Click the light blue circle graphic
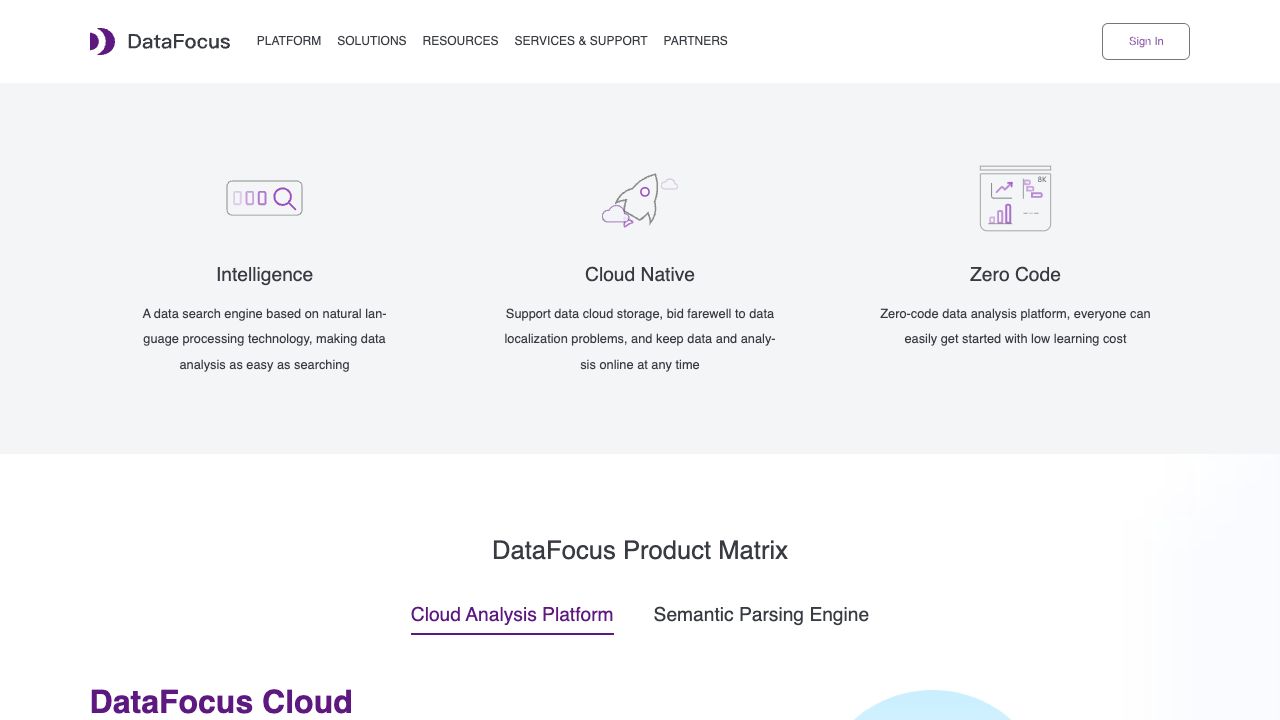Image resolution: width=1280 pixels, height=720 pixels. [932, 706]
